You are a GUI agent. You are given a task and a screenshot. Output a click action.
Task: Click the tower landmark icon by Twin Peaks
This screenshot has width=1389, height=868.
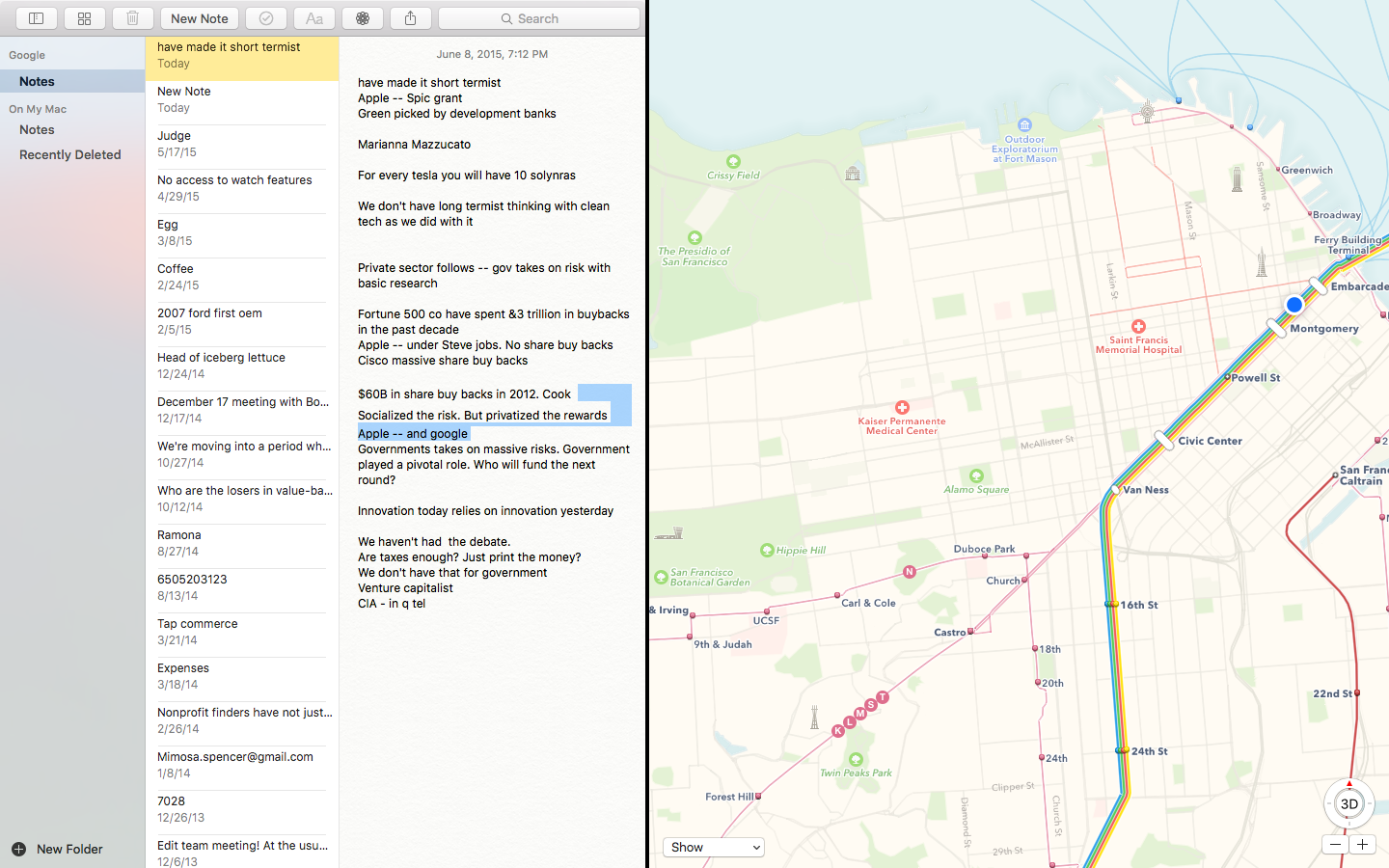814,718
